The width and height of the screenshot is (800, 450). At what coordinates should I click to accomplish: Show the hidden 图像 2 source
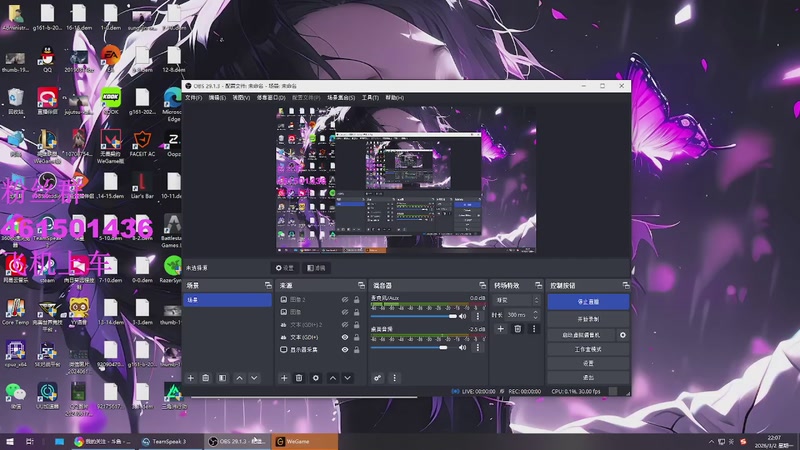pyautogui.click(x=345, y=299)
